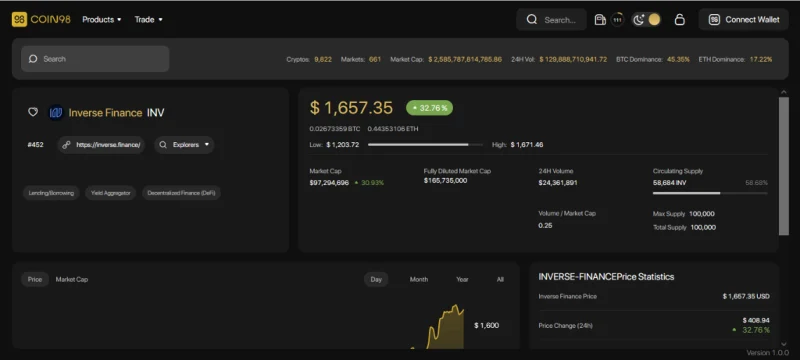Click the $ 1,657.35 USD statistics value

tap(746, 296)
